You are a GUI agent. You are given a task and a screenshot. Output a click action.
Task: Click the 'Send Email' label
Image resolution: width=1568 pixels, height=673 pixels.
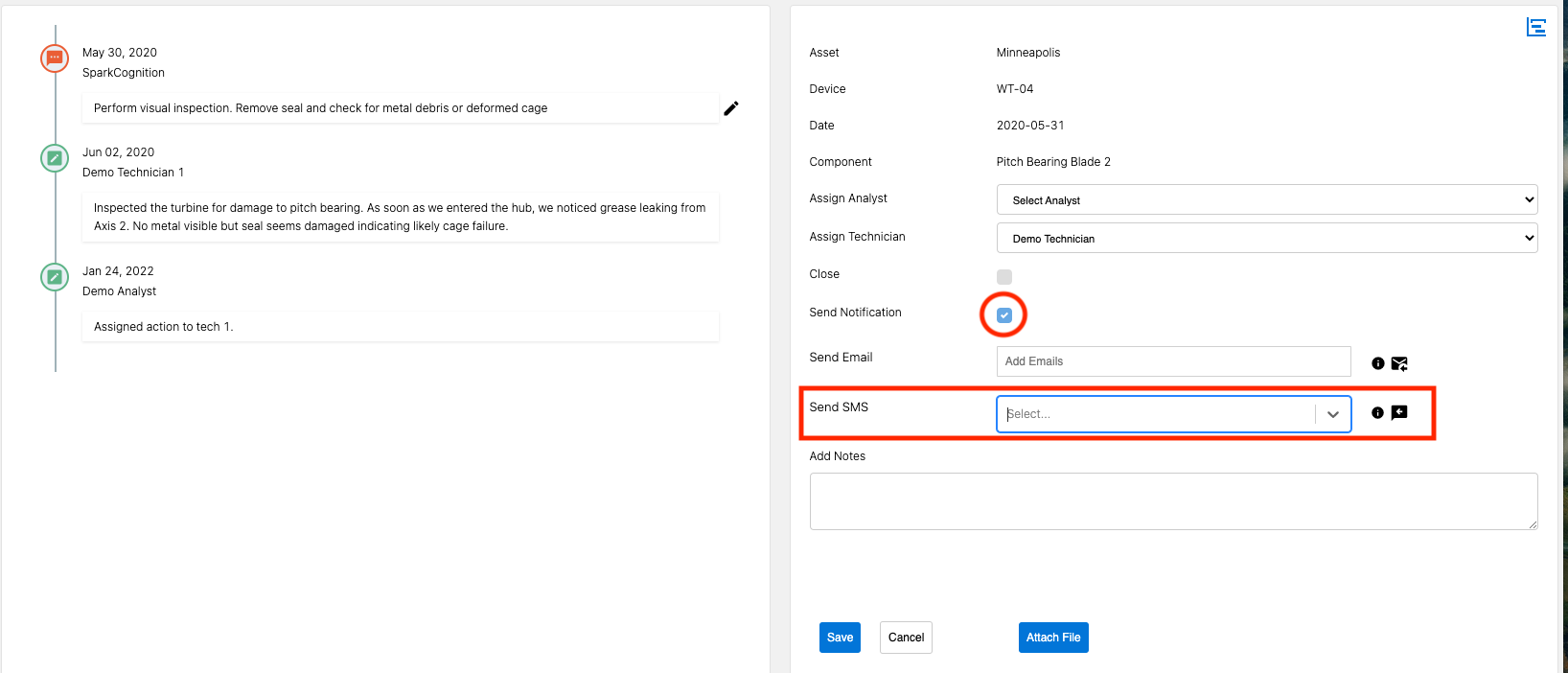[x=842, y=358]
